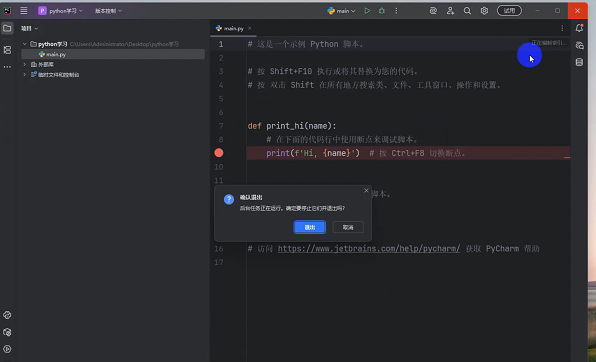596x362 pixels.
Task: Open the Notifications bell icon
Action: pos(579,28)
